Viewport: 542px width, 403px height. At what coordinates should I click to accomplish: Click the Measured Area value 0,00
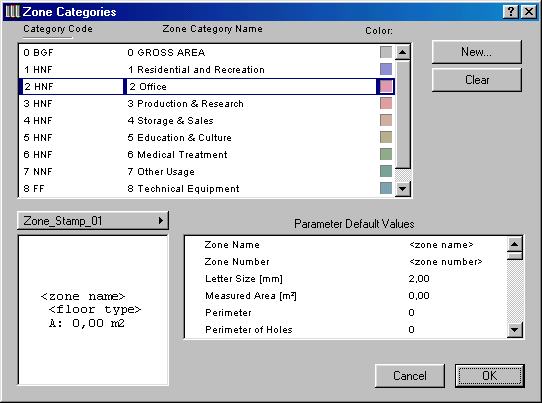(x=419, y=296)
